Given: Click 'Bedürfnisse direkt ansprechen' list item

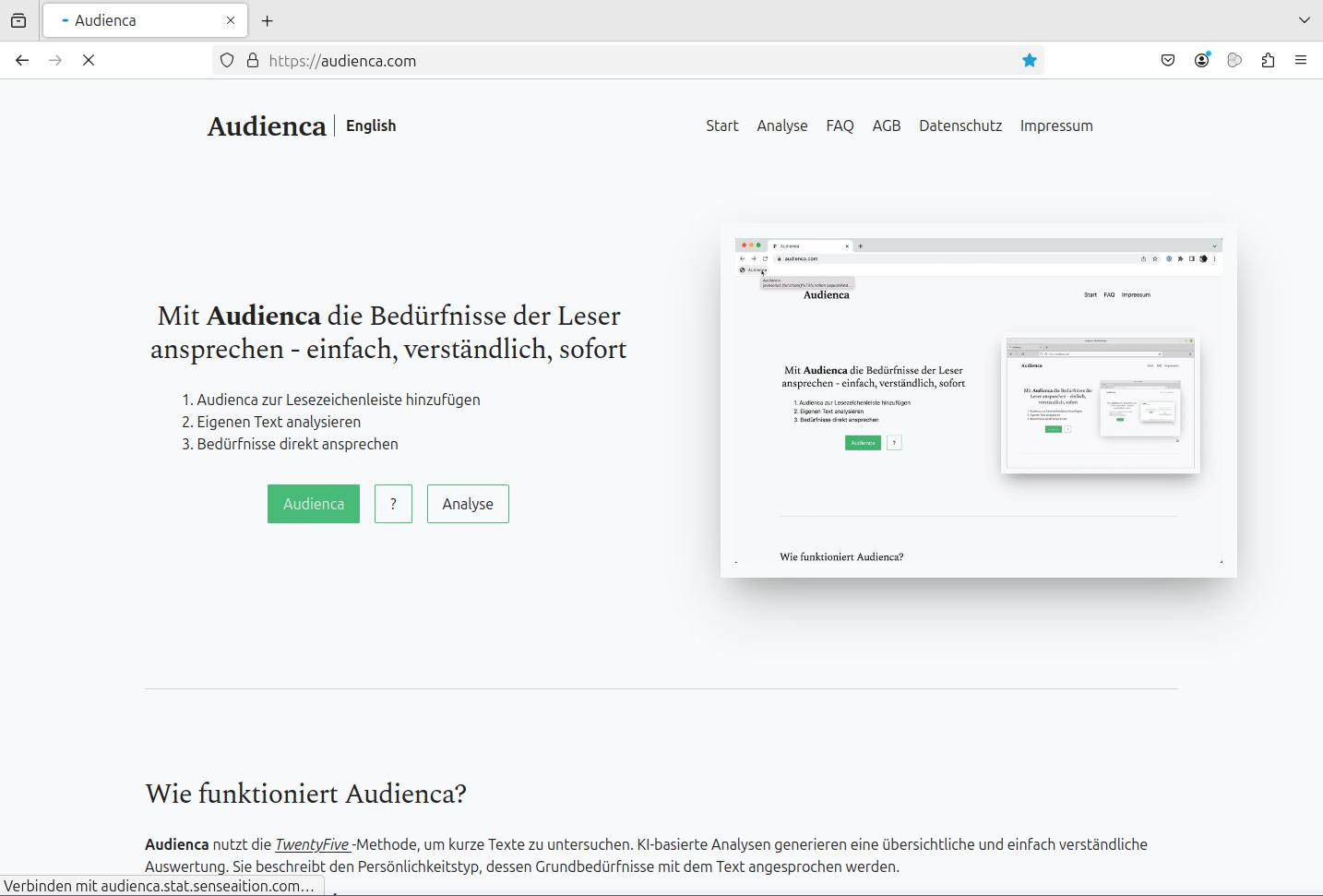Looking at the screenshot, I should [297, 444].
